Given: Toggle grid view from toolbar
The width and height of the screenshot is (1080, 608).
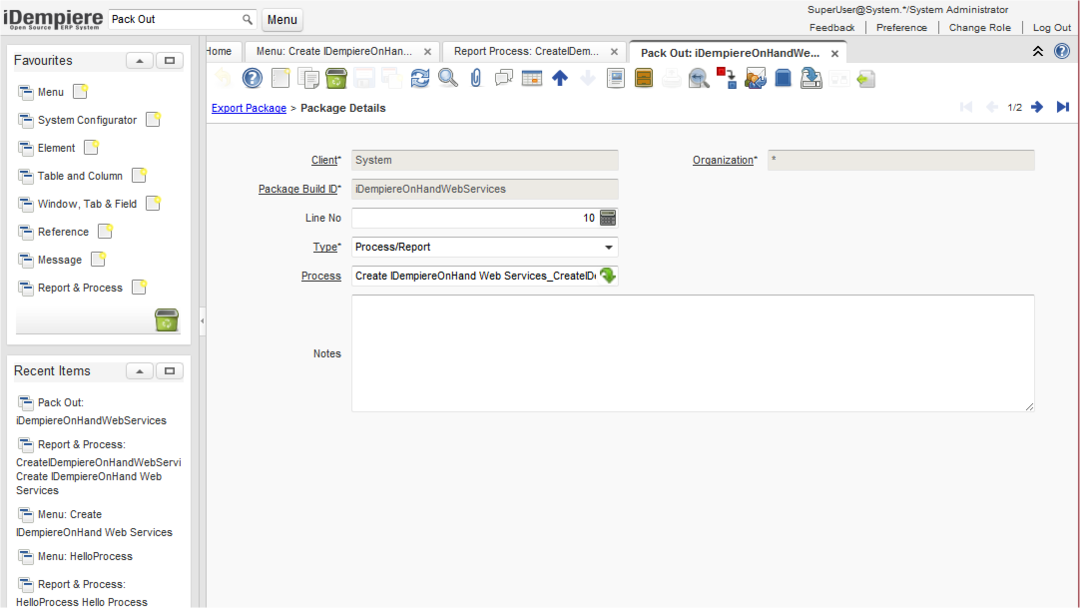Looking at the screenshot, I should coord(532,78).
